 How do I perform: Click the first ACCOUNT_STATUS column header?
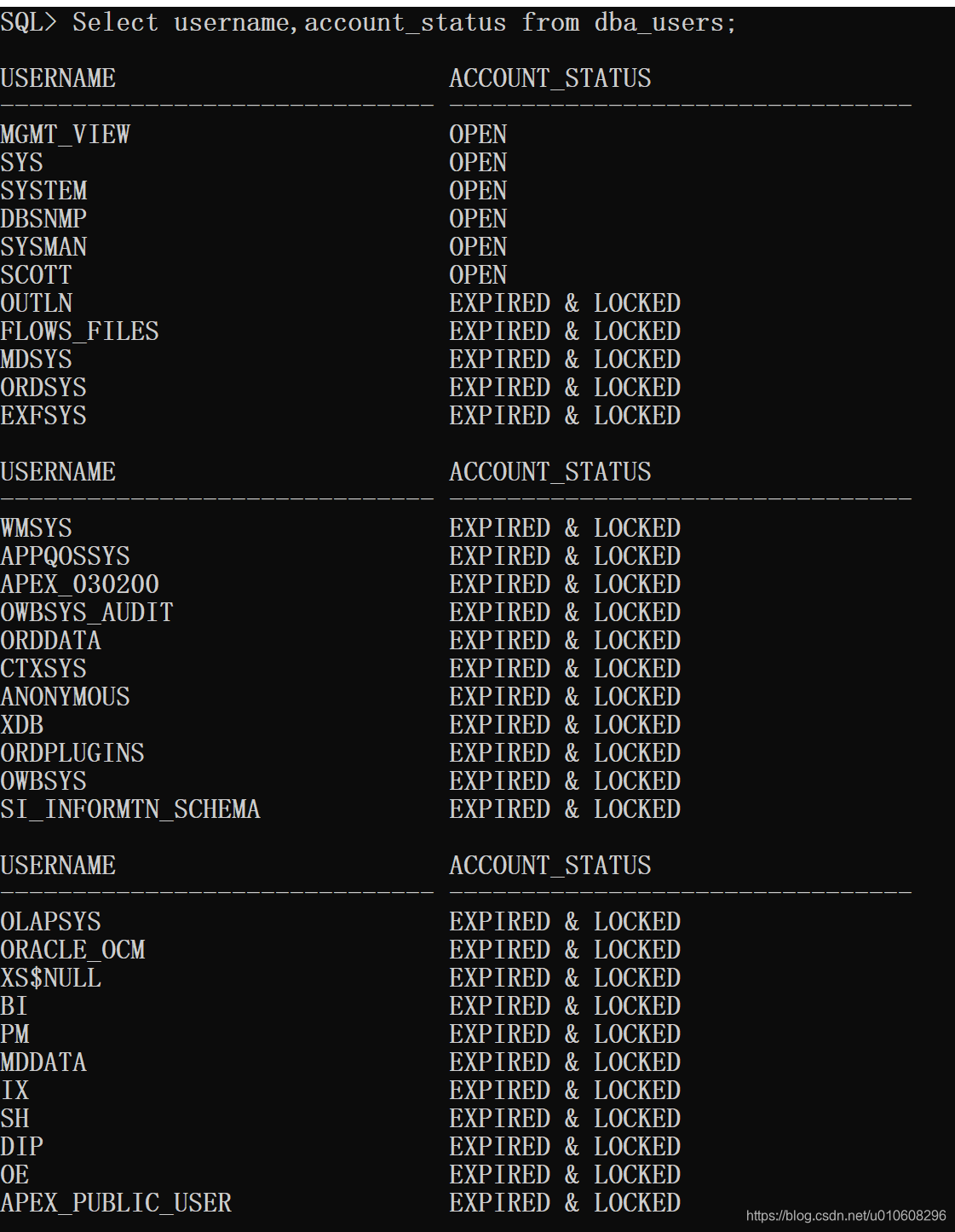click(x=550, y=78)
